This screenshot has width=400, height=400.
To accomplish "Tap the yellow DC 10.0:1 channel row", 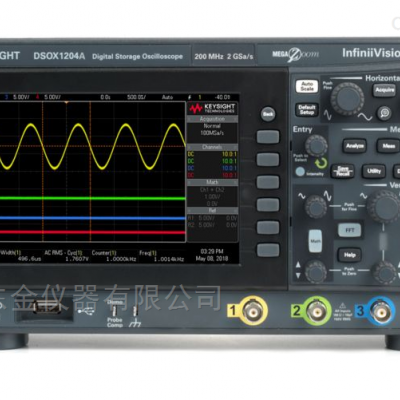I will 212,154.
